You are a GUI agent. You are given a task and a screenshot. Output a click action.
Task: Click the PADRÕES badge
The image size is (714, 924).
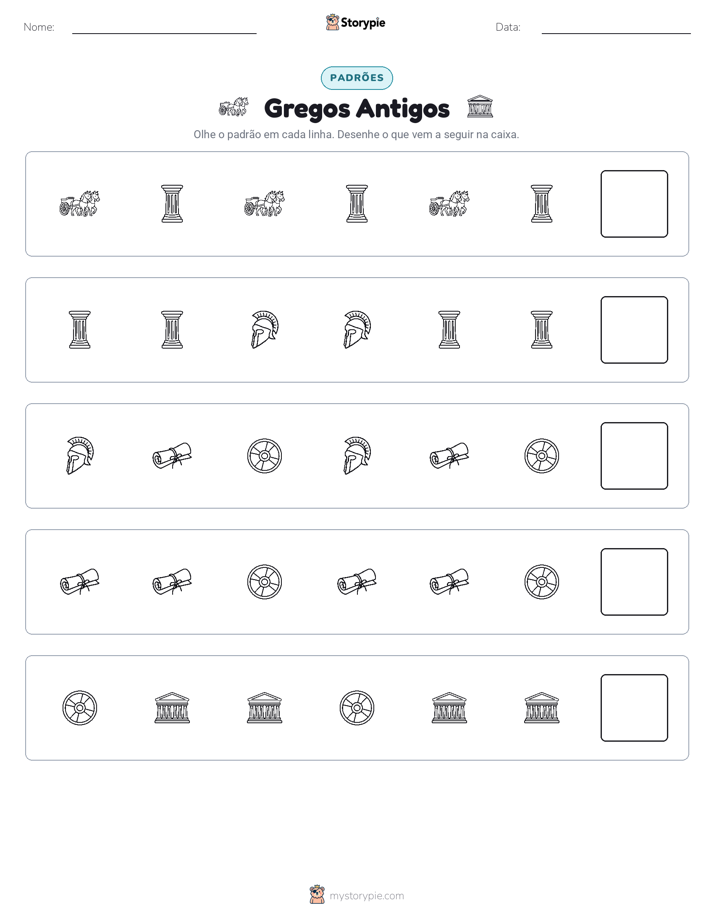pos(356,78)
